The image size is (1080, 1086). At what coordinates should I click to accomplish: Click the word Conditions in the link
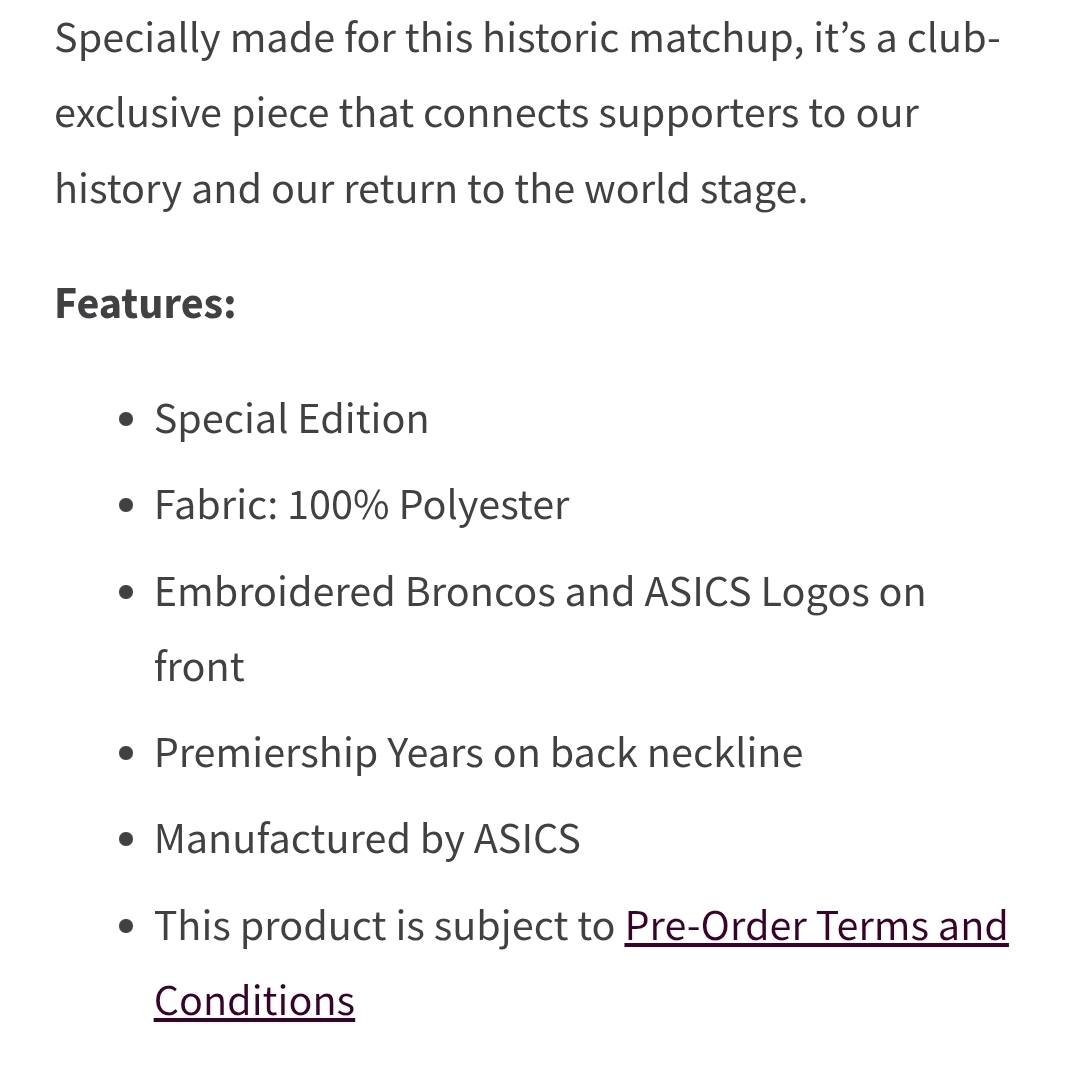click(254, 1002)
